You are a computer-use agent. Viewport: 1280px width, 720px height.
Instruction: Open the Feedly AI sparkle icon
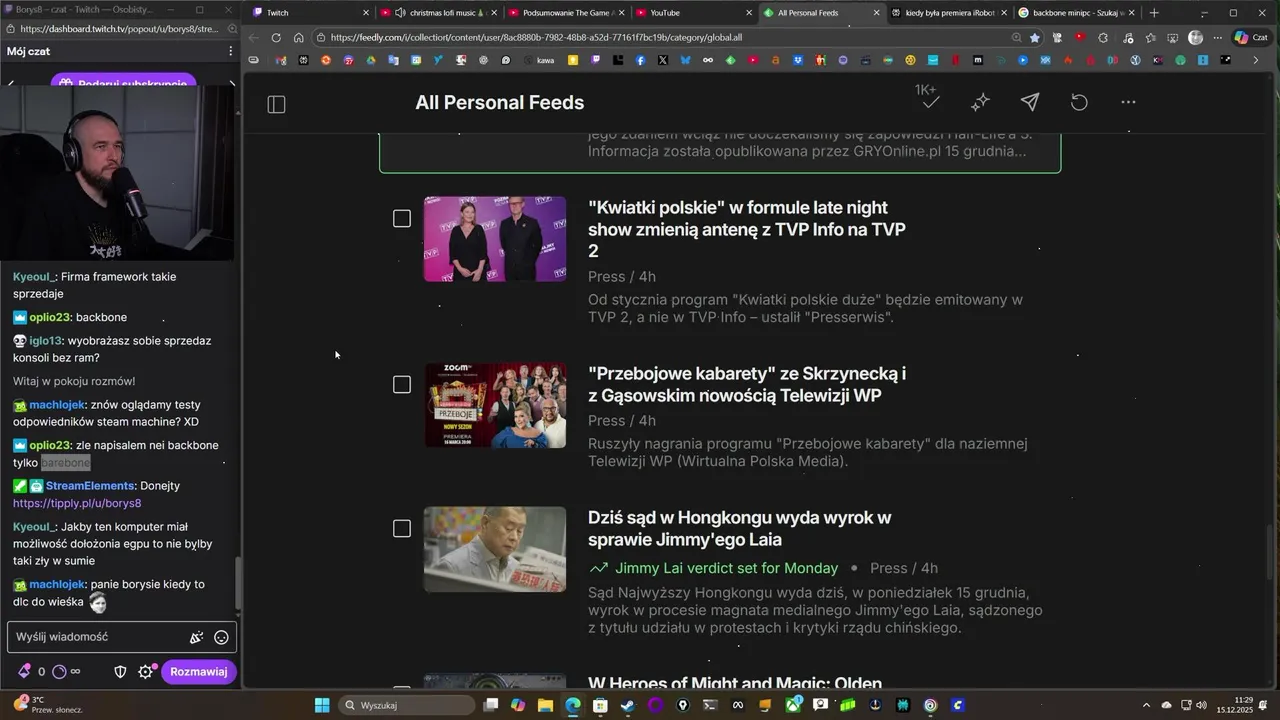pyautogui.click(x=980, y=102)
